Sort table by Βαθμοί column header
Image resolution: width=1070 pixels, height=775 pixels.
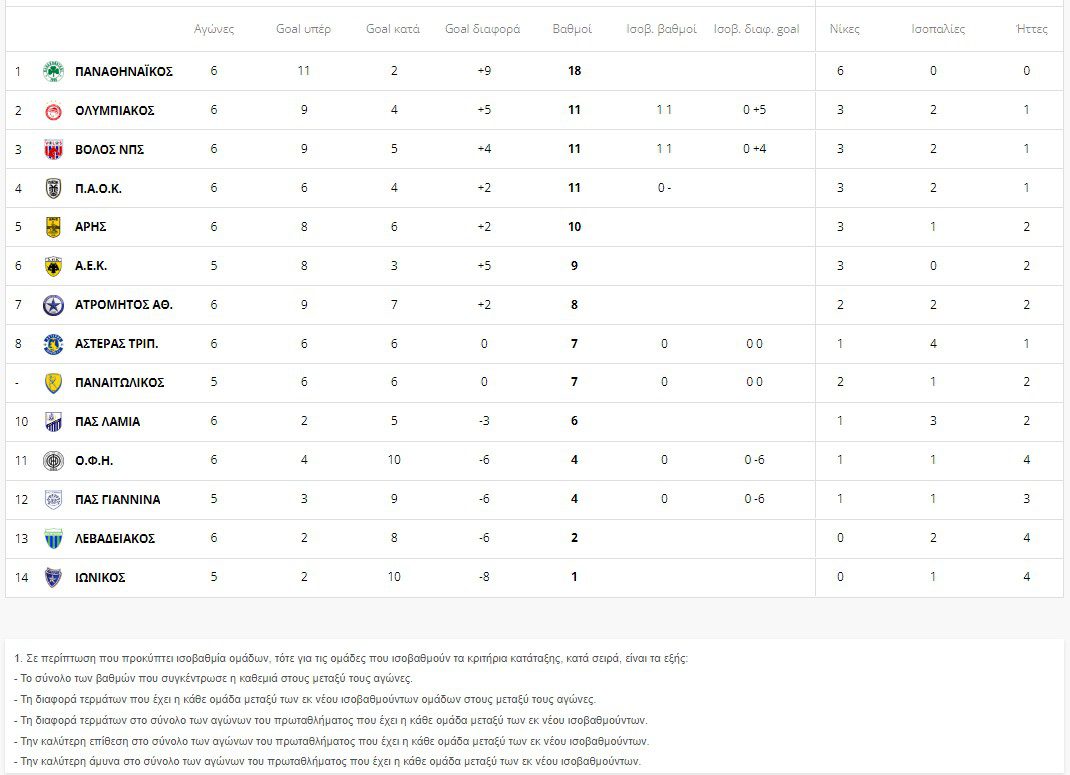point(572,29)
